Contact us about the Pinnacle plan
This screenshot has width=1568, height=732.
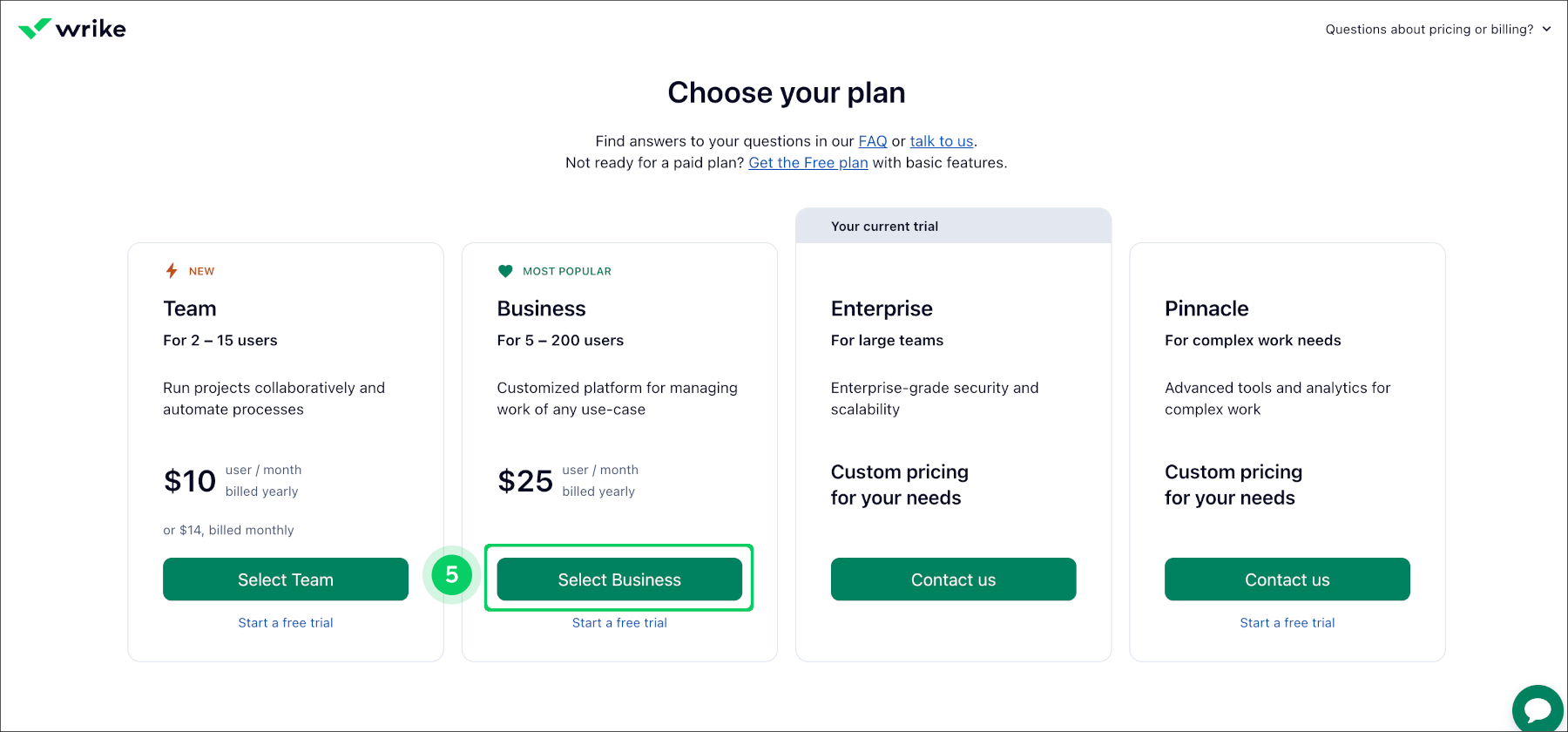click(x=1287, y=579)
